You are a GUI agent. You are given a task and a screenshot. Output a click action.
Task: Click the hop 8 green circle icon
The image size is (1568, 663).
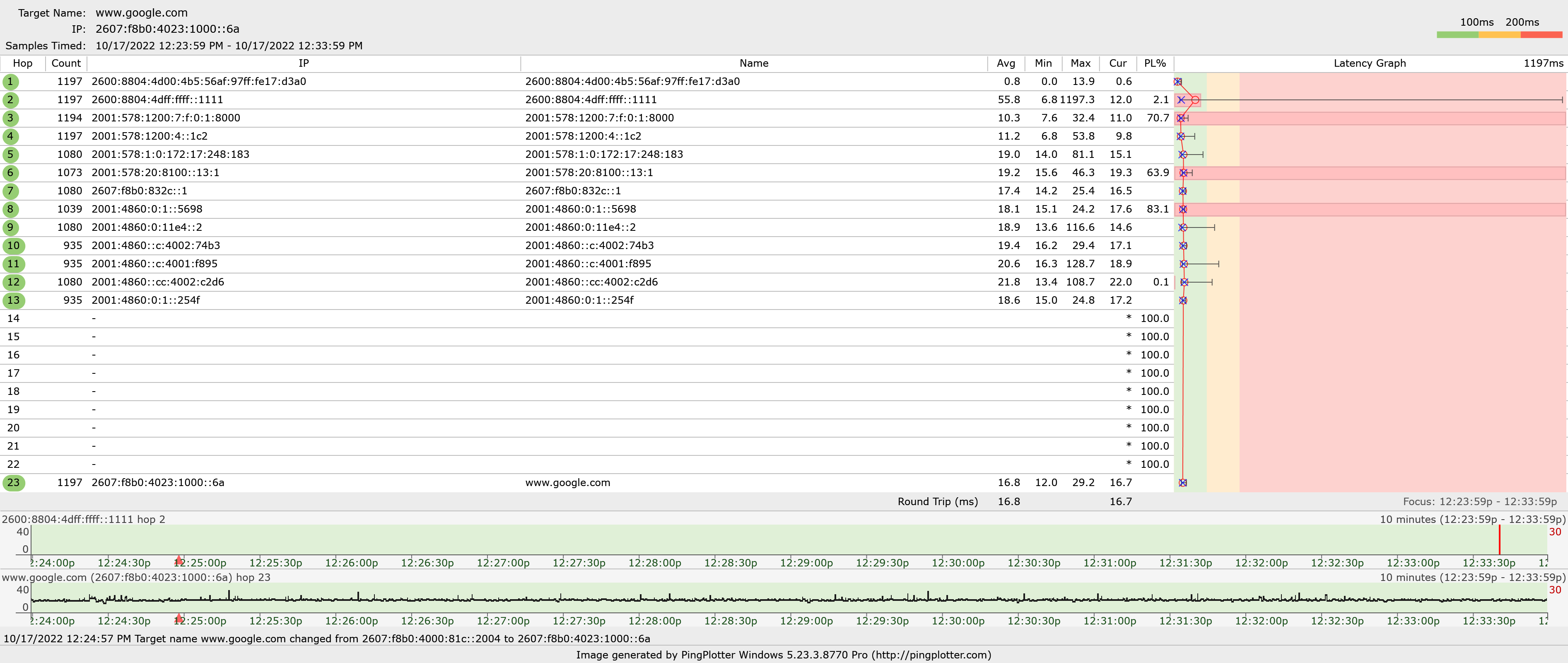pyautogui.click(x=10, y=209)
